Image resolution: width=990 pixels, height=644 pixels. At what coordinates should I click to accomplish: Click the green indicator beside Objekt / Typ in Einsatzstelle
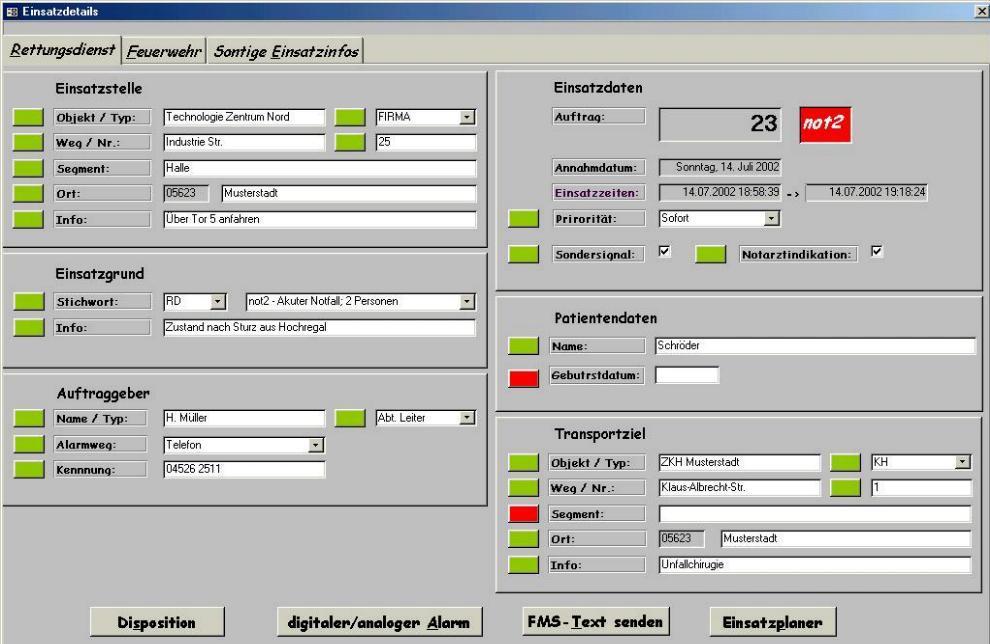tap(29, 118)
